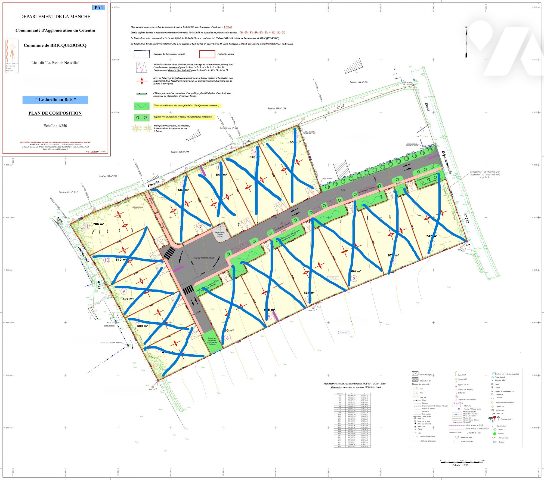
Task: Click the red cross legend symbol
Action: [x=142, y=81]
